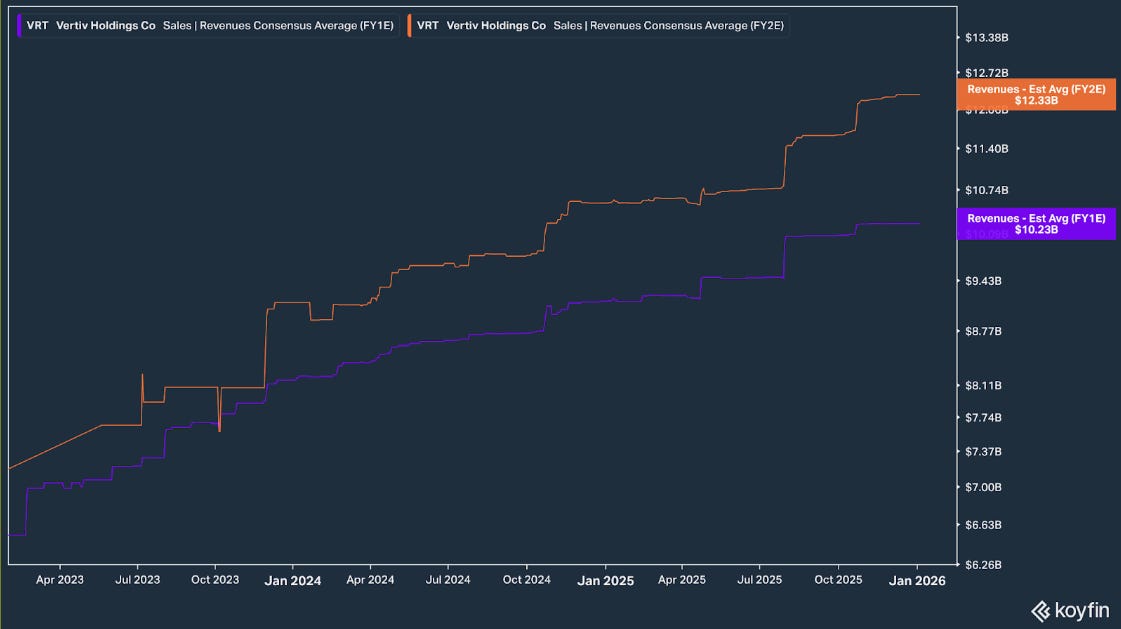This screenshot has width=1121, height=629.
Task: Click the $13.38B y-axis label
Action: click(987, 38)
